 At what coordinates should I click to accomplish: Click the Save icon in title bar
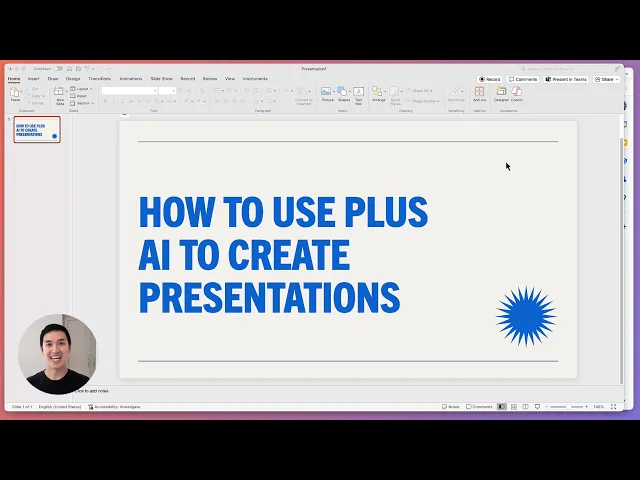tap(78, 69)
